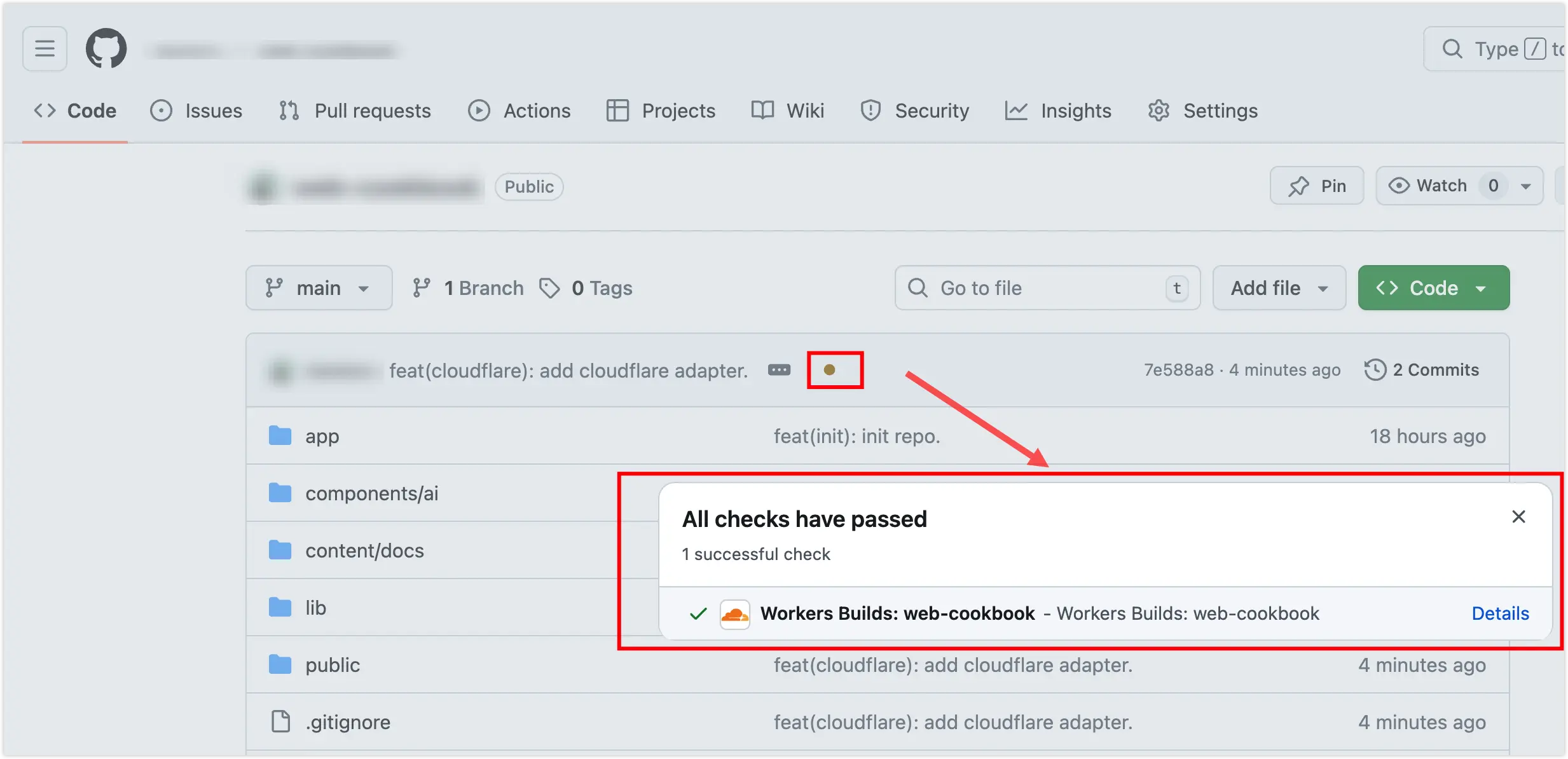Go to the Actions tab
Viewport: 1568px width, 759px height.
pos(519,111)
